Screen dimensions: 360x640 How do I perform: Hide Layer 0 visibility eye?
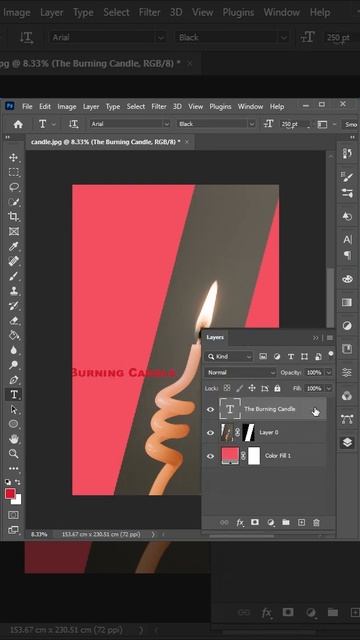click(x=211, y=433)
